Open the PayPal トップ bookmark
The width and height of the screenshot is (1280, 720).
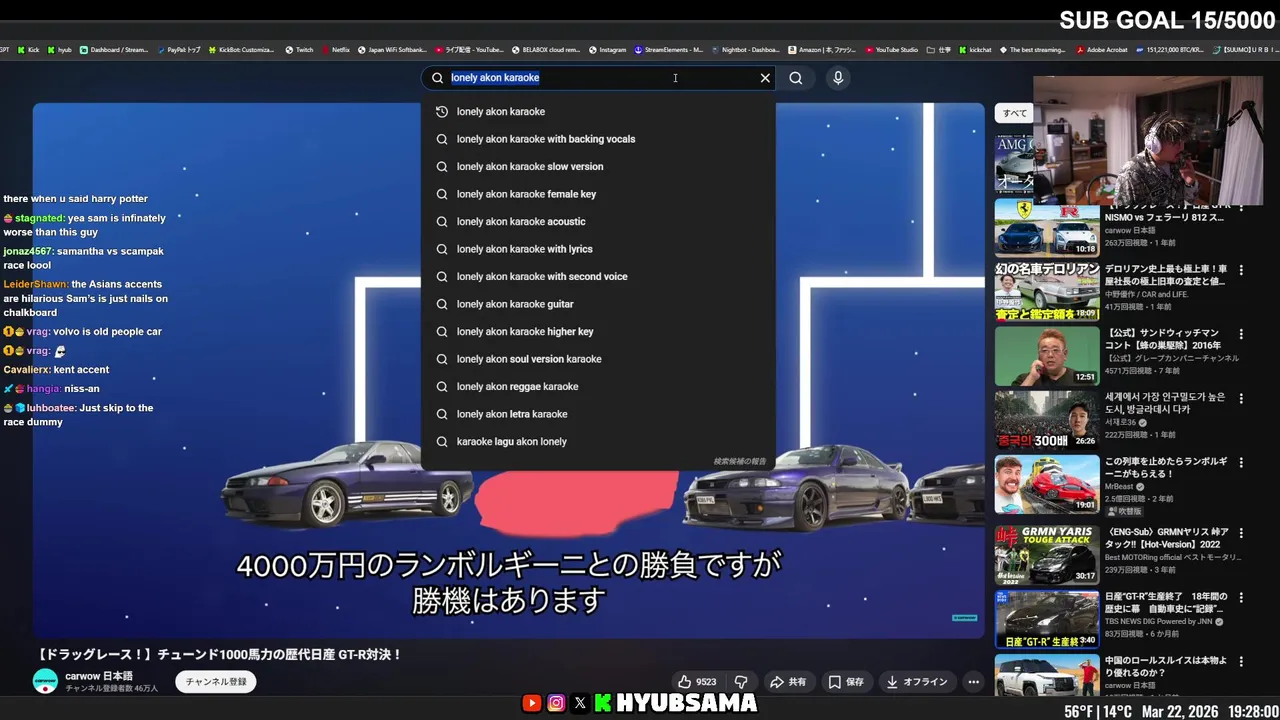click(x=179, y=50)
